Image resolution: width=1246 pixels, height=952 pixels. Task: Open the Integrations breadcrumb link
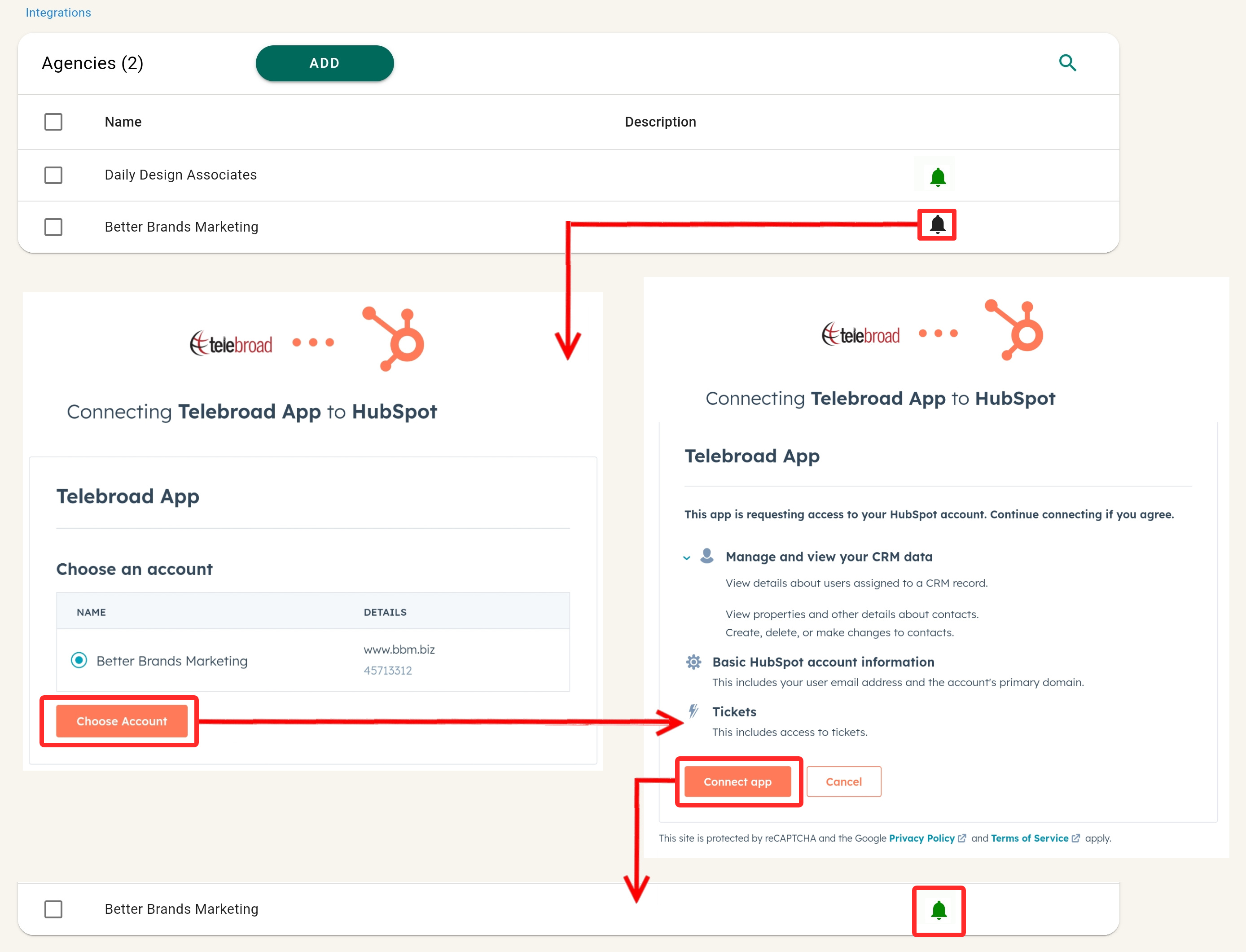tap(58, 13)
